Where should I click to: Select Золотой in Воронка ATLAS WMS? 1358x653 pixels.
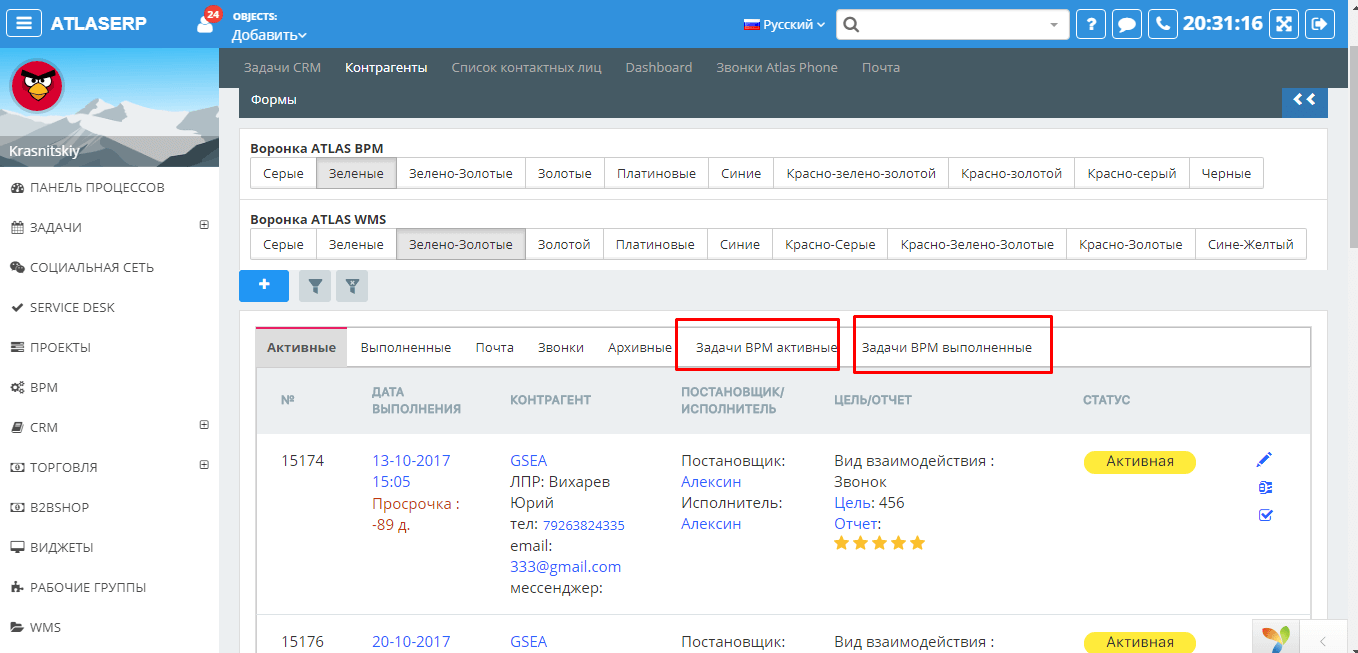click(564, 244)
